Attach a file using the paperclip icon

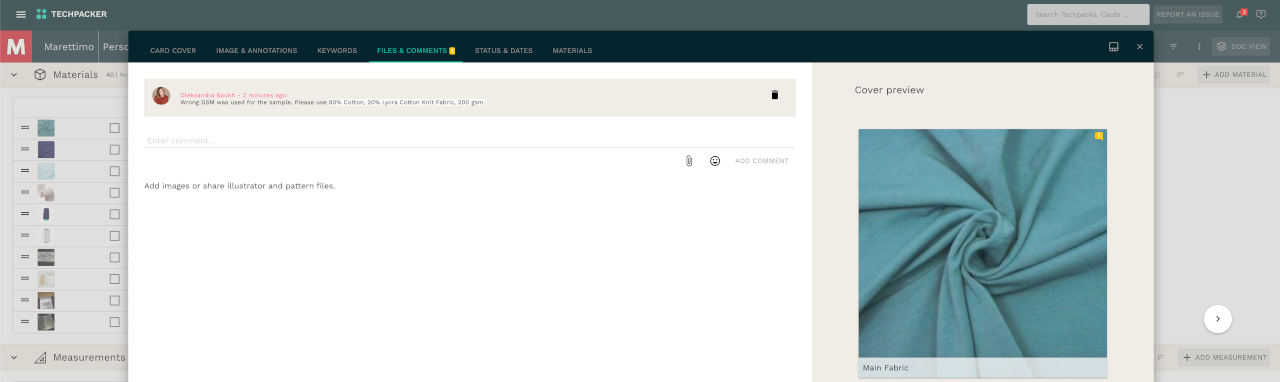tap(689, 161)
